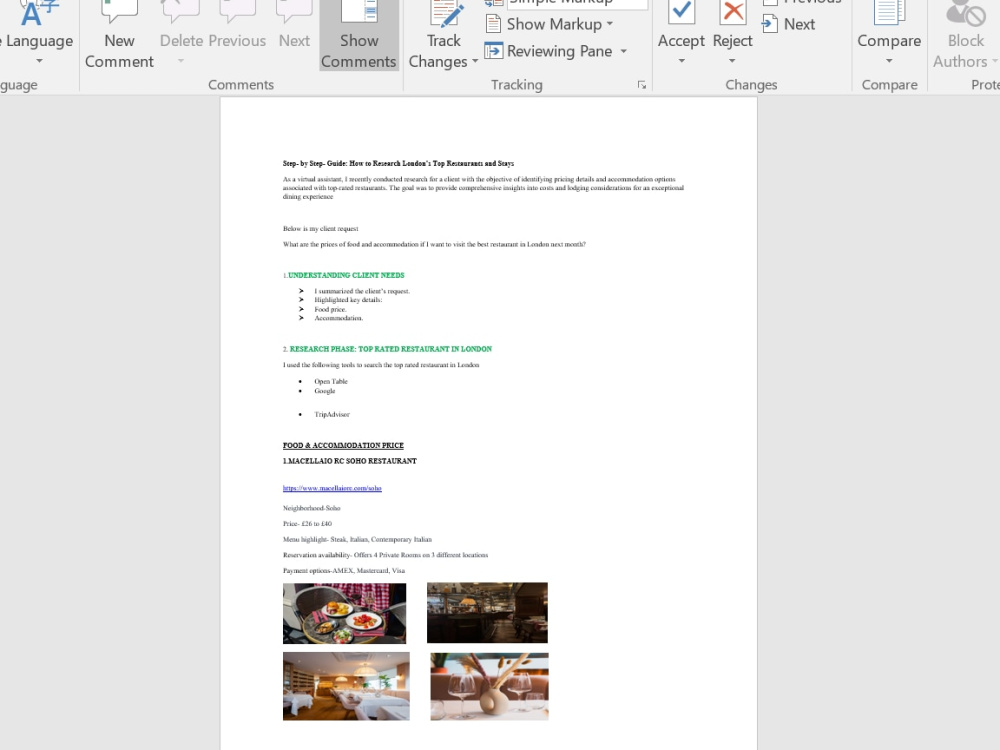Open Track Changes dropdown arrow

point(474,62)
